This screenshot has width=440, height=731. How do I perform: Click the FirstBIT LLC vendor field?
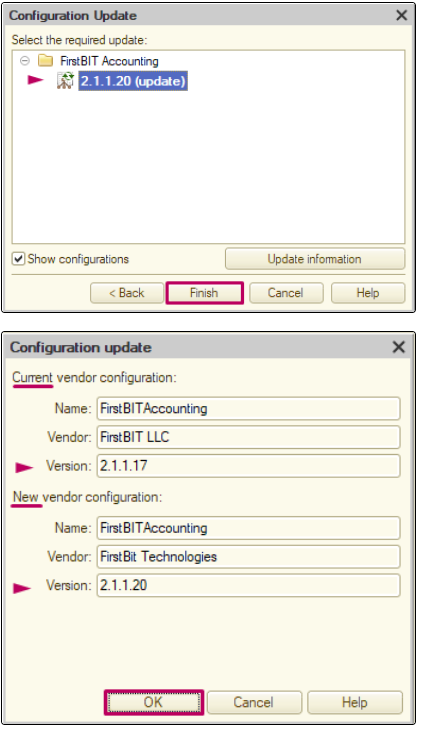click(248, 437)
